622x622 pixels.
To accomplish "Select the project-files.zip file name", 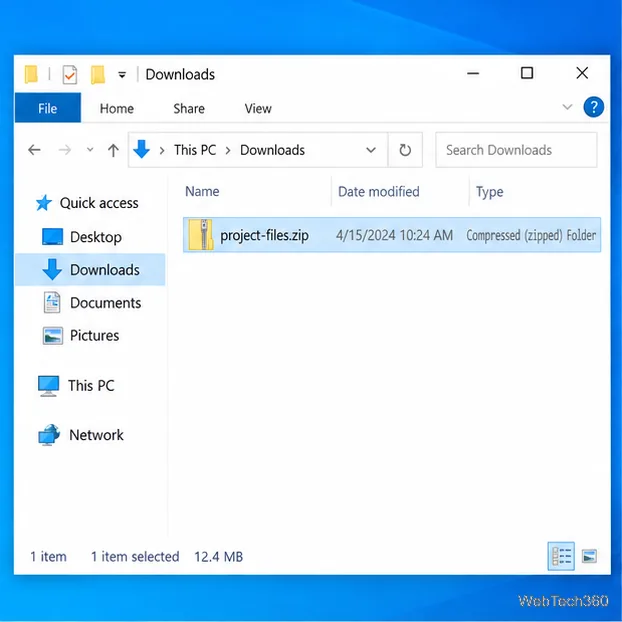I will click(x=264, y=235).
